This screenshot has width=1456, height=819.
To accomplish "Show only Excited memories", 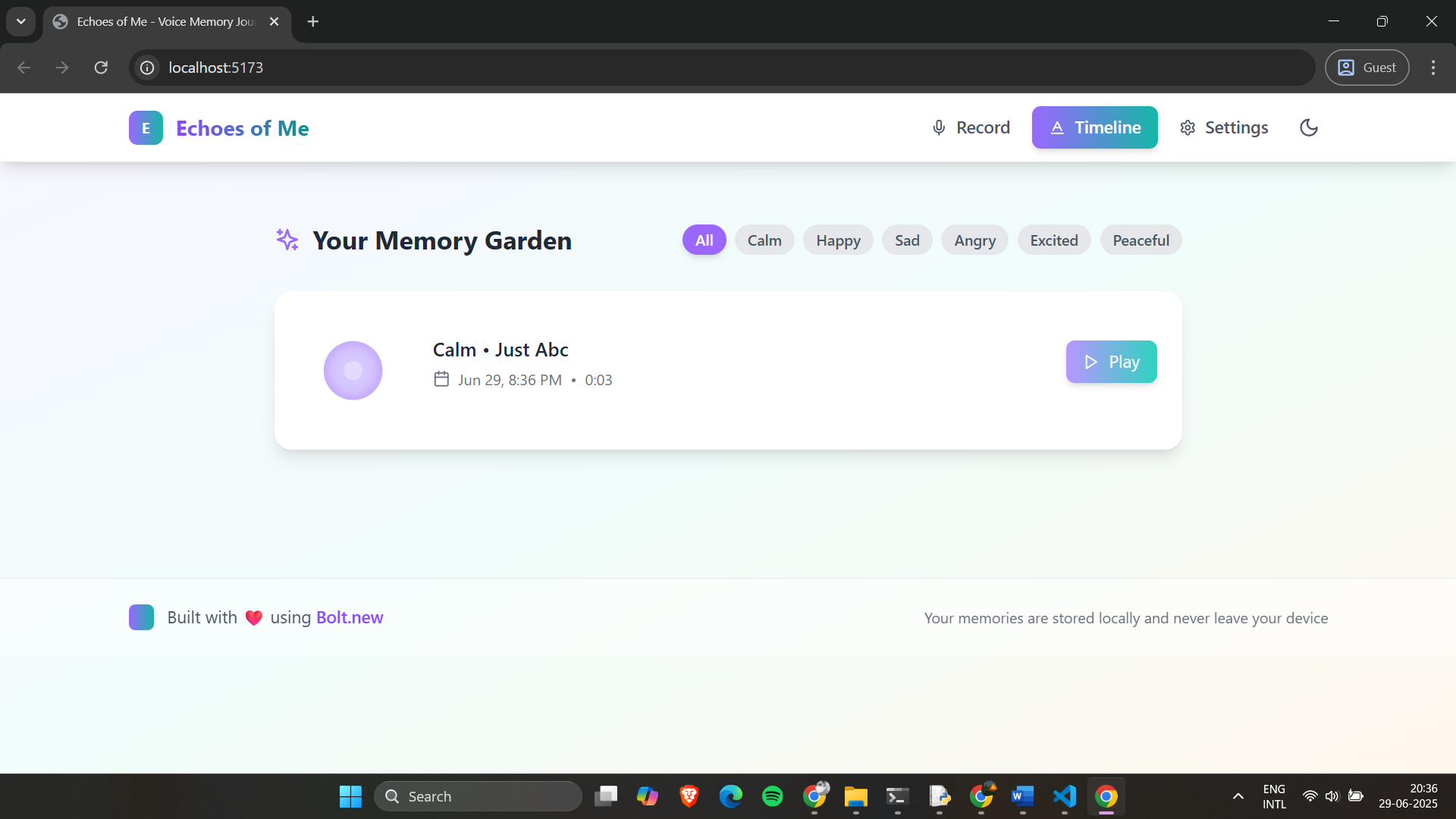I will click(x=1053, y=240).
